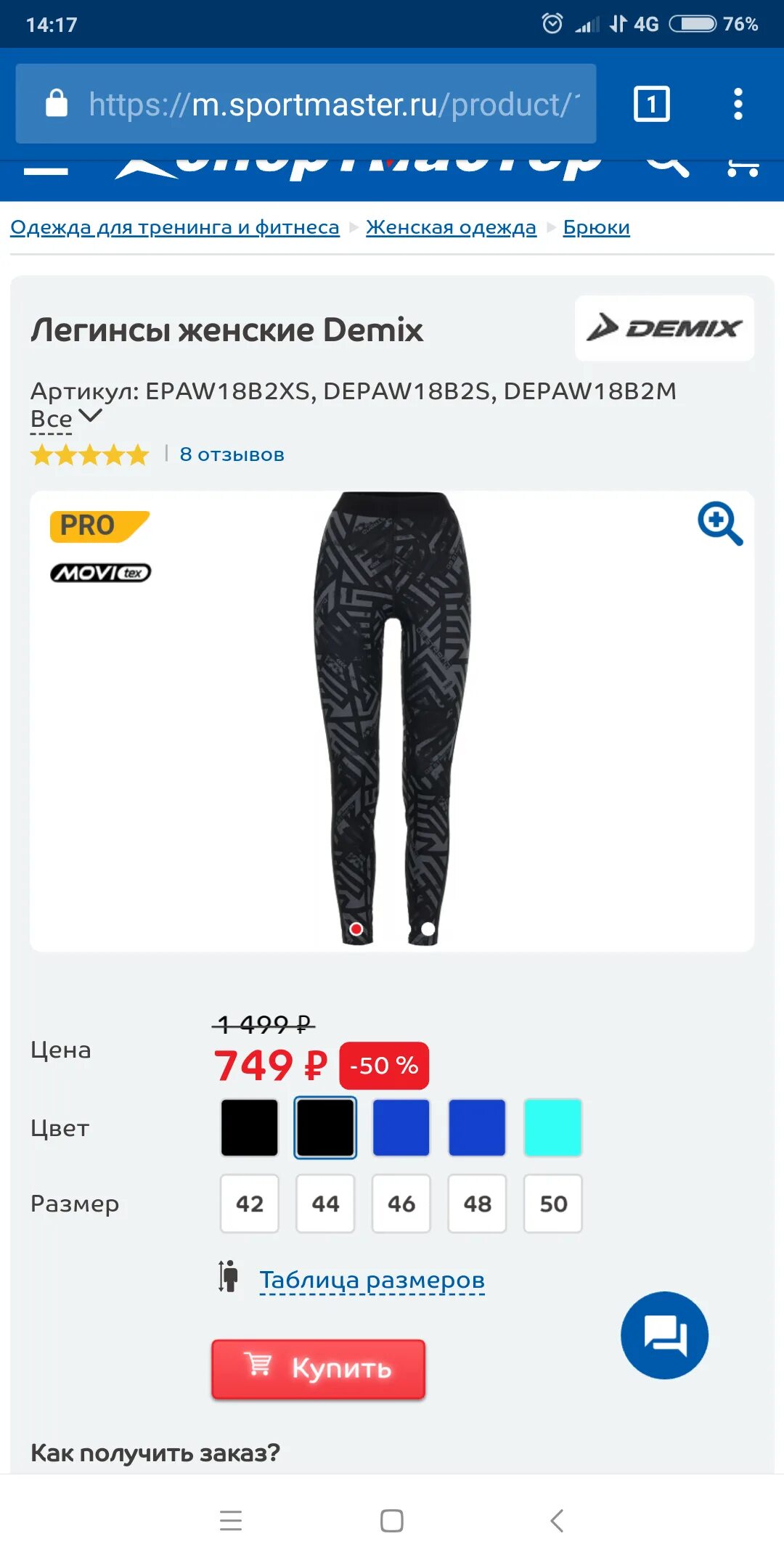The width and height of the screenshot is (784, 1568).
Task: Select size 50
Action: [553, 1204]
